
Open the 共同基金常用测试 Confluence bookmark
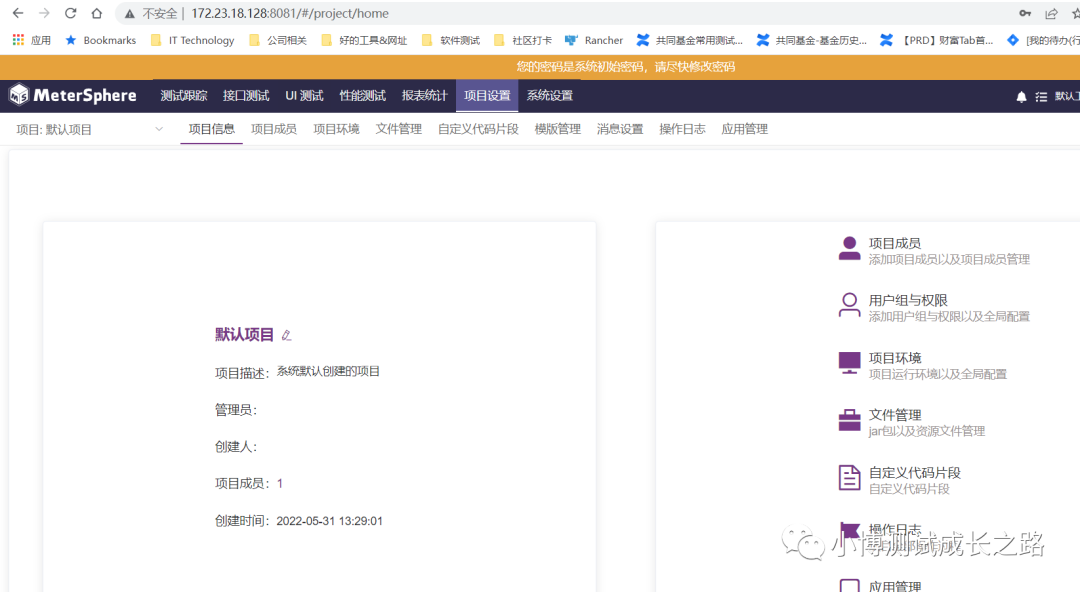click(x=689, y=40)
